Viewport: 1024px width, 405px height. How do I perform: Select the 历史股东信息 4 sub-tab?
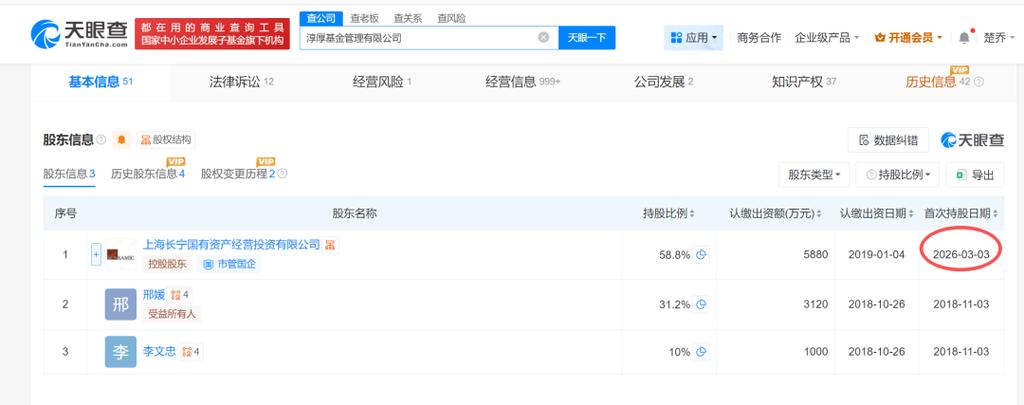click(148, 174)
